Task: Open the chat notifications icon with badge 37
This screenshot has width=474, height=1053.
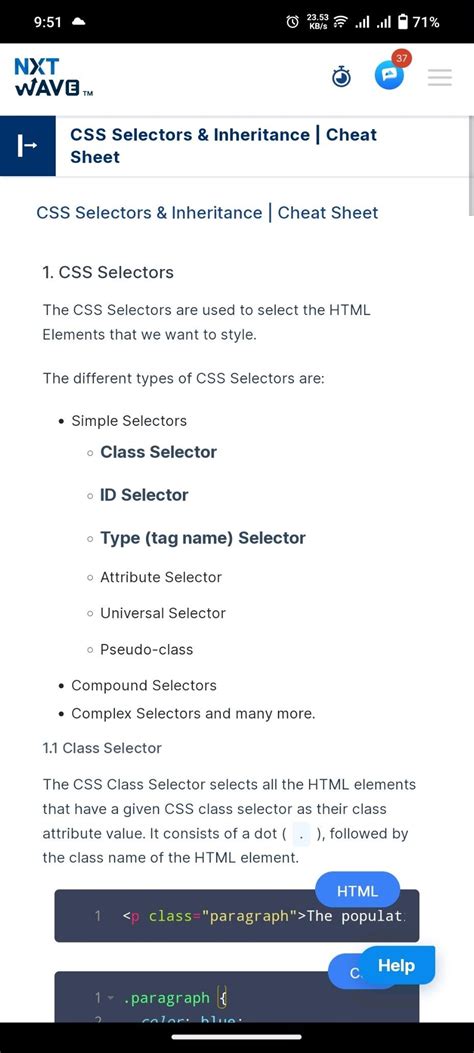Action: click(x=390, y=76)
